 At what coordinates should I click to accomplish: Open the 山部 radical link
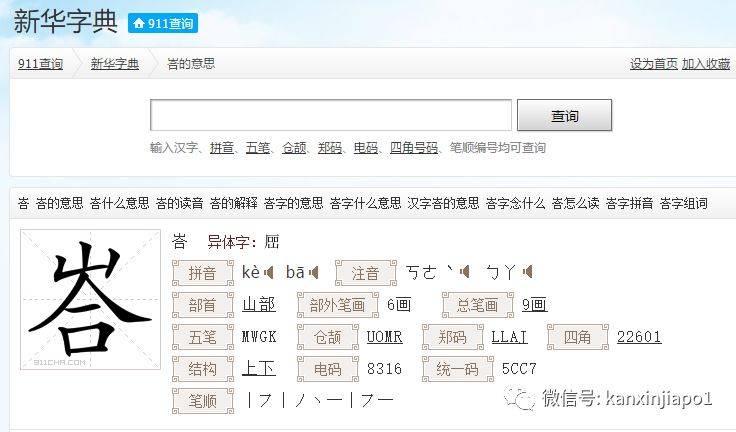click(x=258, y=304)
